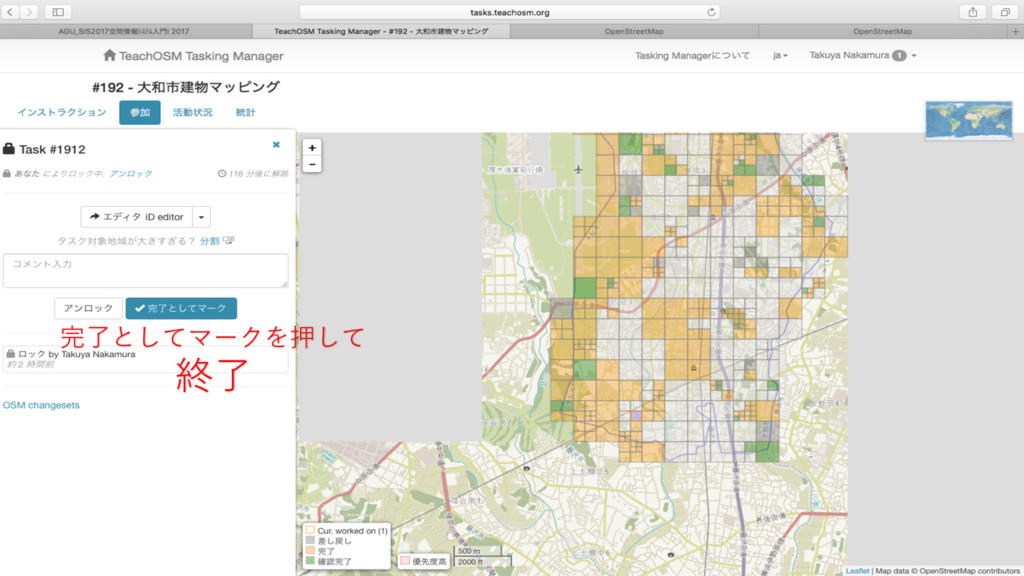1024x576 pixels.
Task: Open the Safari share icon
Action: click(x=972, y=12)
